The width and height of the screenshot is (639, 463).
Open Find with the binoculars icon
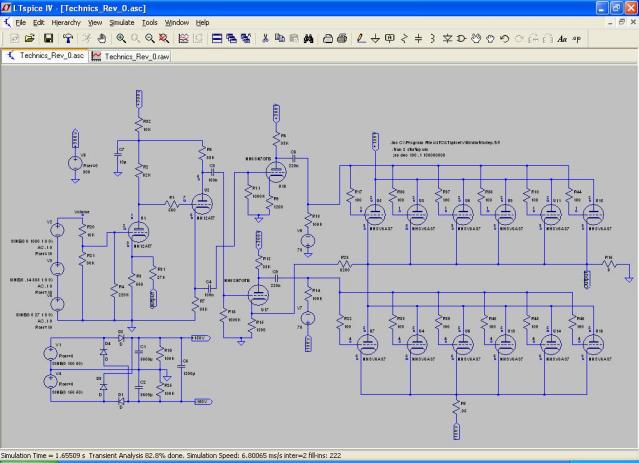[x=308, y=39]
